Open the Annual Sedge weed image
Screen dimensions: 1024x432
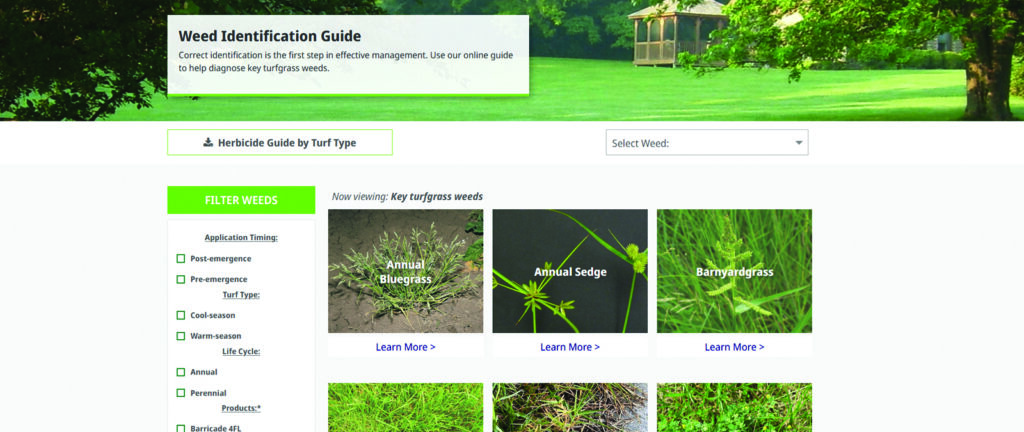(570, 271)
